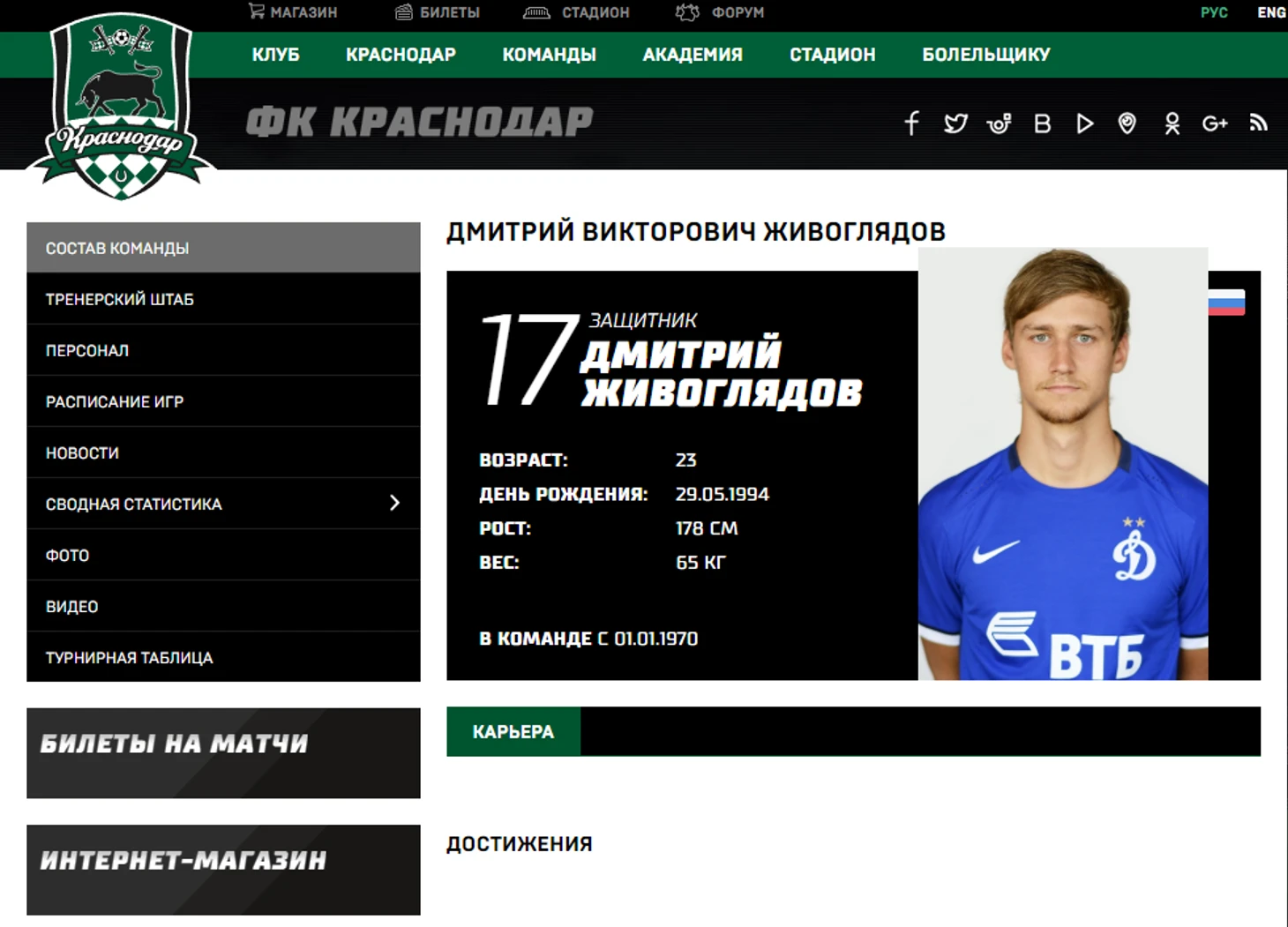
Task: Open the Periscope location pin icon
Action: tap(1127, 123)
